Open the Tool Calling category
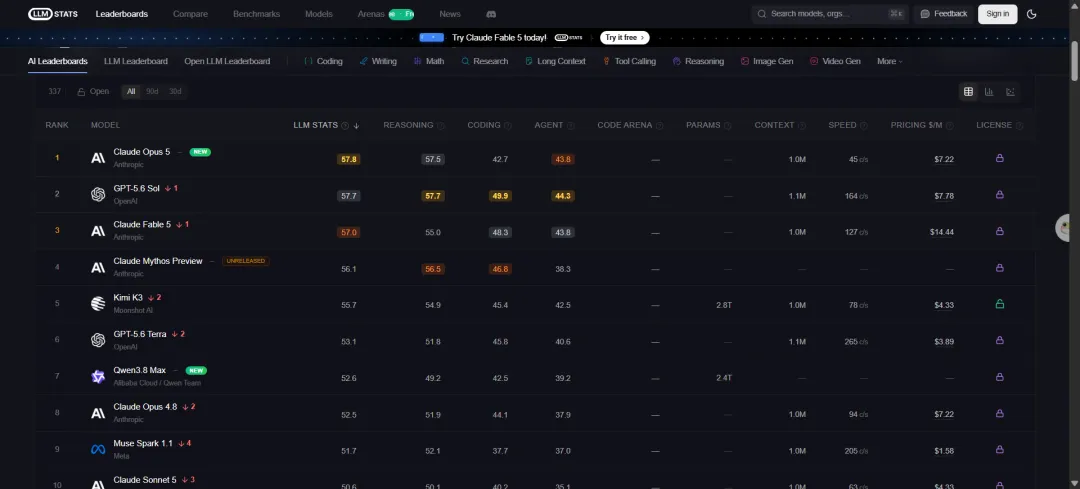1080x489 pixels. (629, 61)
